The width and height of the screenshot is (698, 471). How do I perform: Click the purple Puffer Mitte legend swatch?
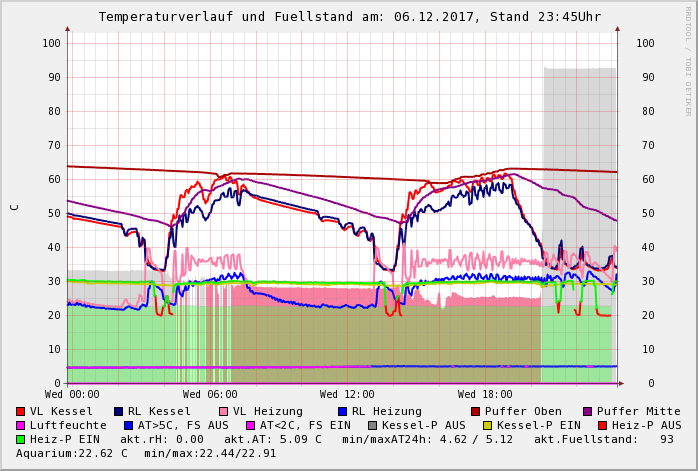[x=587, y=411]
